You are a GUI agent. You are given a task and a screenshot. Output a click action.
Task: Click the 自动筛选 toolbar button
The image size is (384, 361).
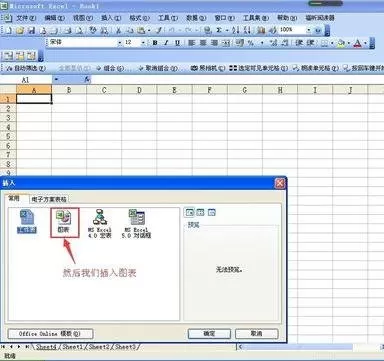pyautogui.click(x=26, y=68)
